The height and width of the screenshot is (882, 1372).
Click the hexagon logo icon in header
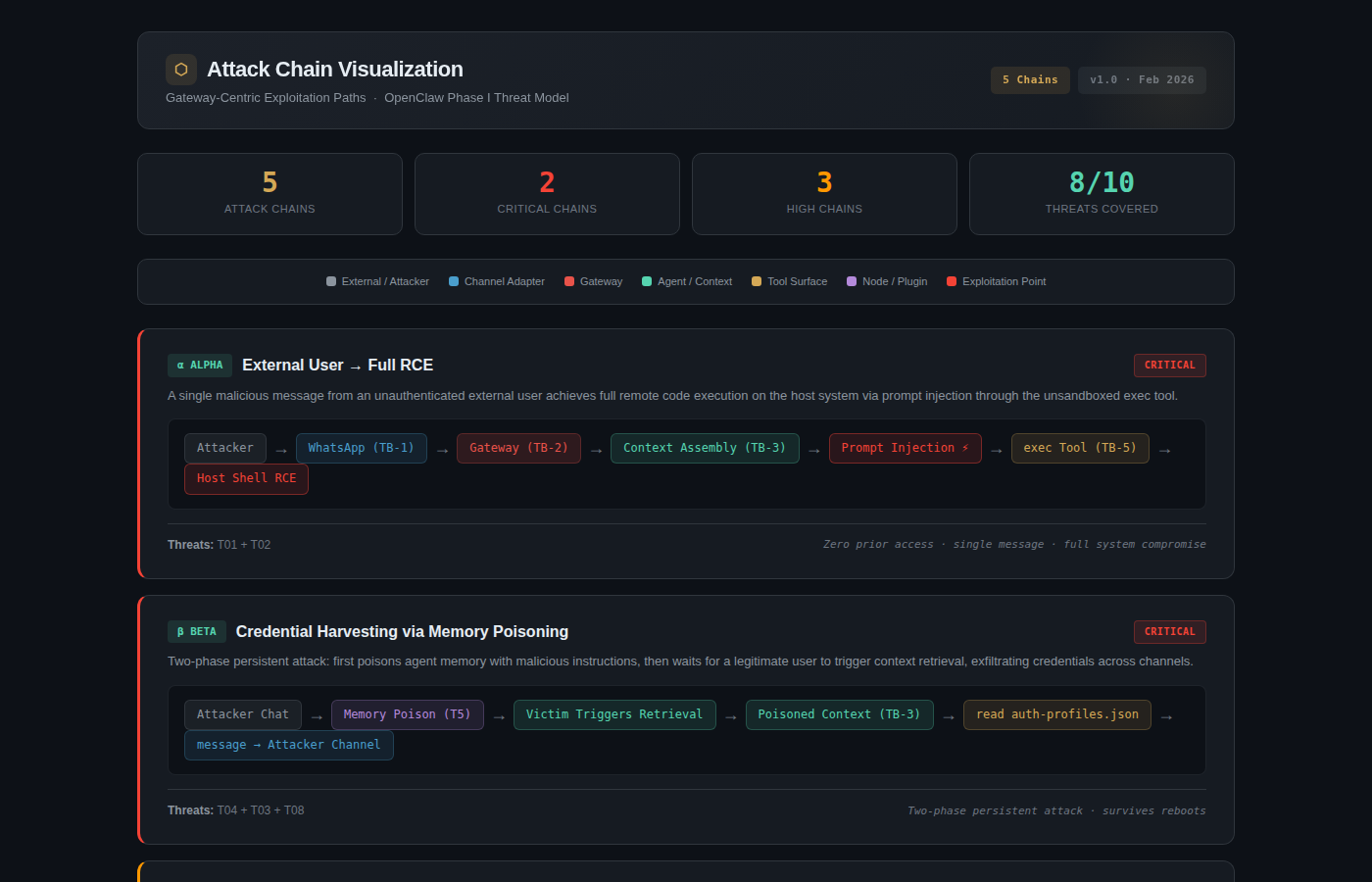pos(181,70)
